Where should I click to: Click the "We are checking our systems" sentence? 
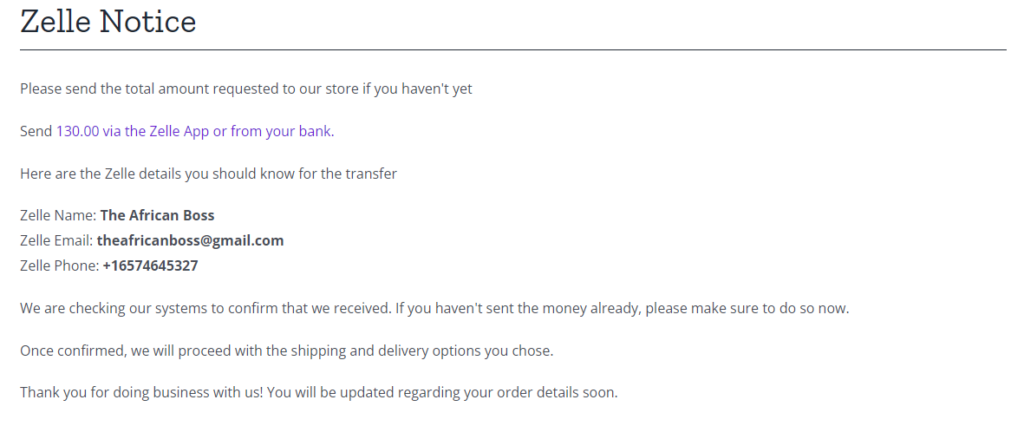pos(205,308)
